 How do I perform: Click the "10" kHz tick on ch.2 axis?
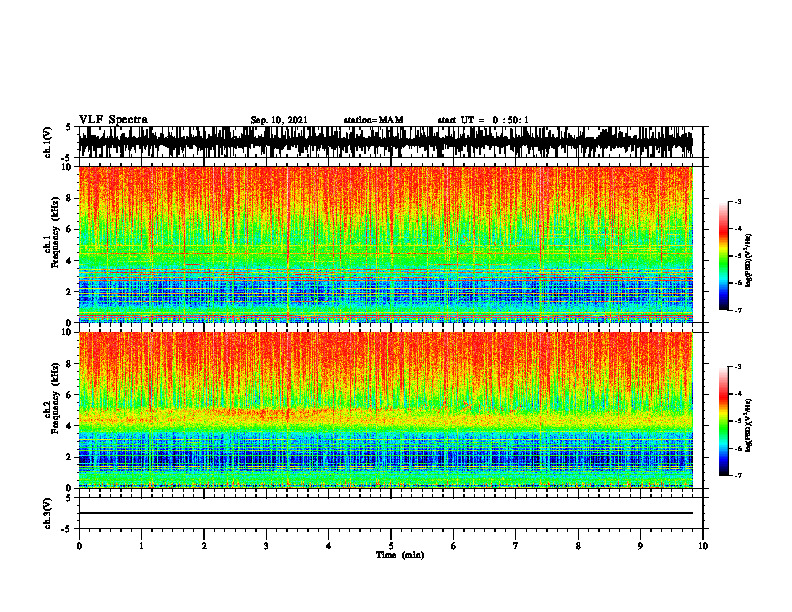[68, 332]
